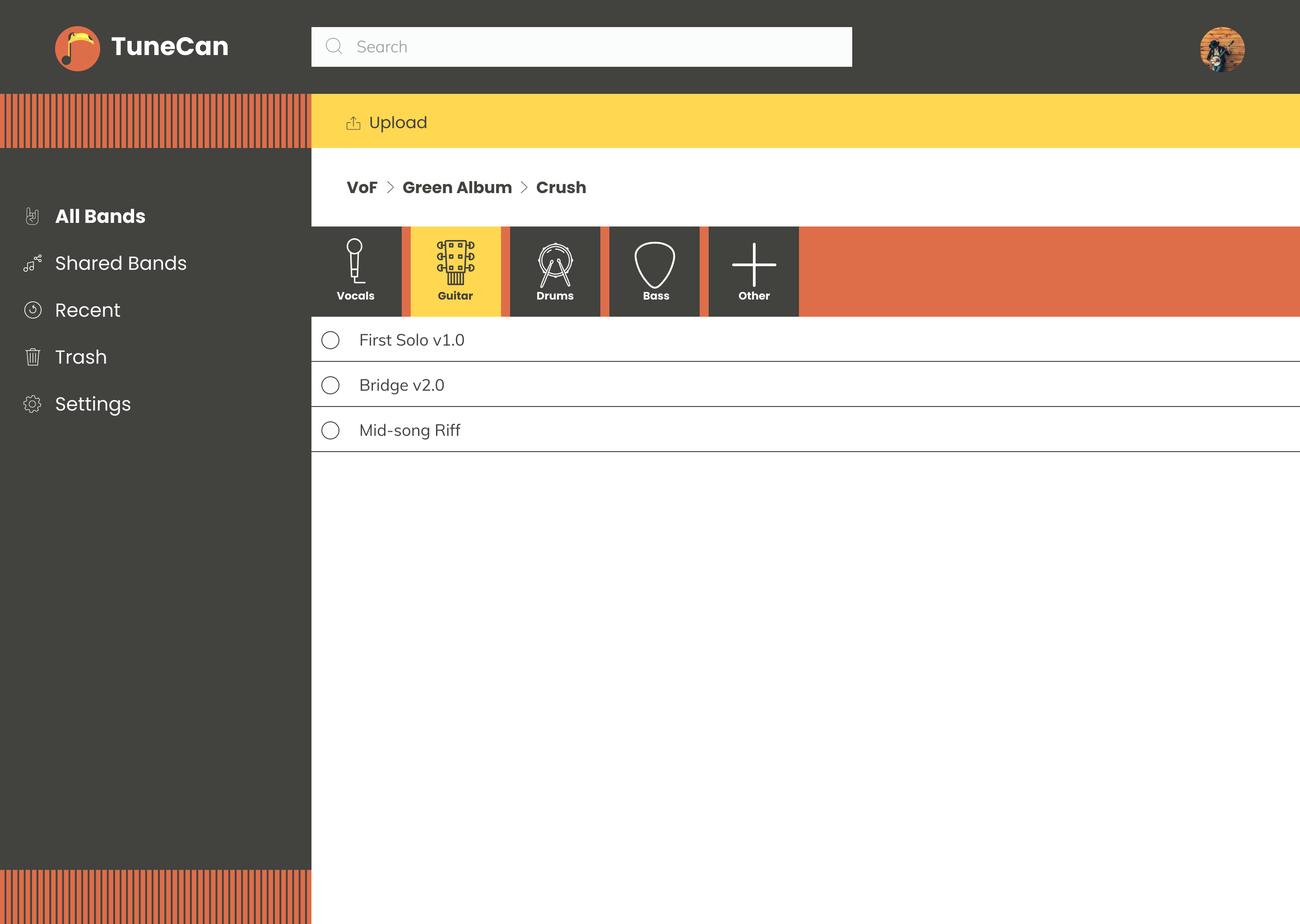Click the Crush breadcrumb
The height and width of the screenshot is (924, 1300).
(561, 188)
